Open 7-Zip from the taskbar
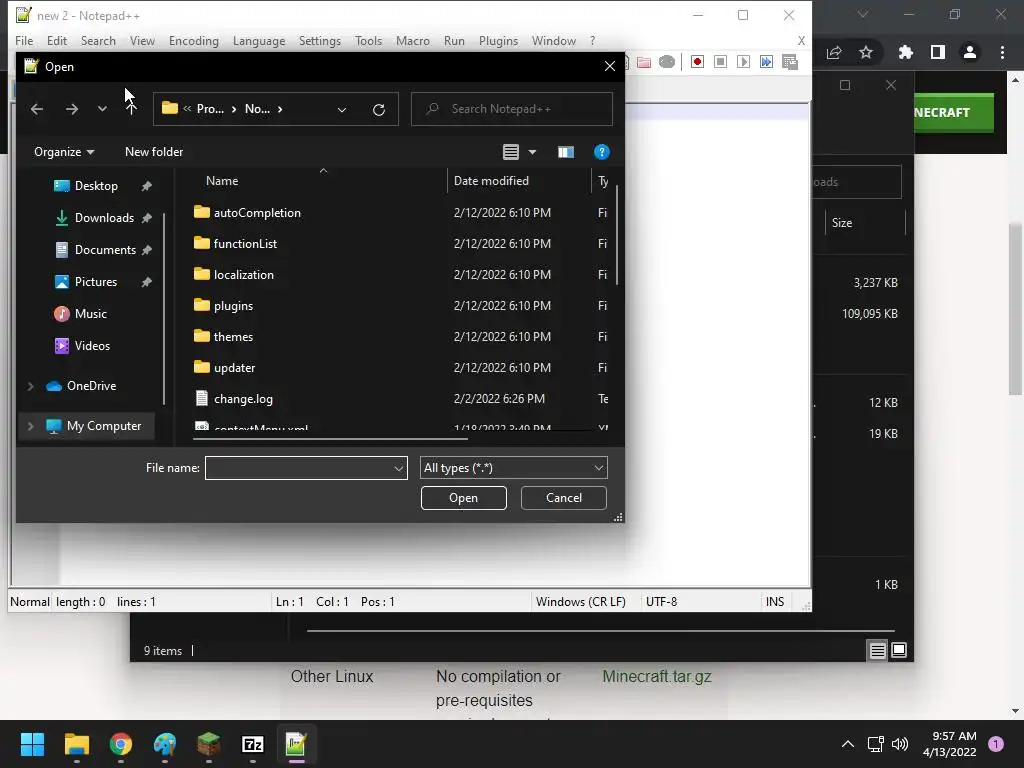The width and height of the screenshot is (1024, 768). coord(253,744)
